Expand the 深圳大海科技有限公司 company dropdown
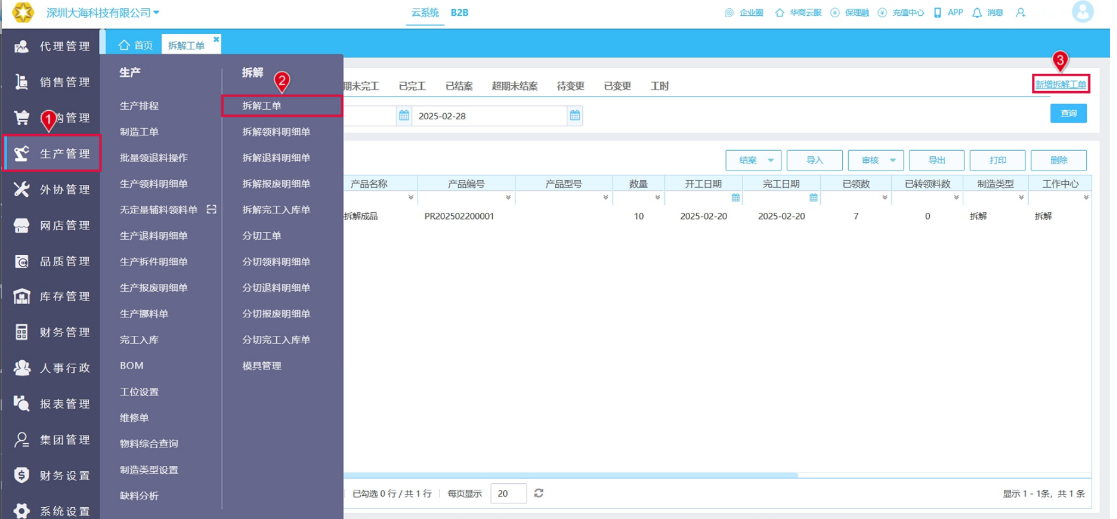This screenshot has height=519, width=1117. 156,13
